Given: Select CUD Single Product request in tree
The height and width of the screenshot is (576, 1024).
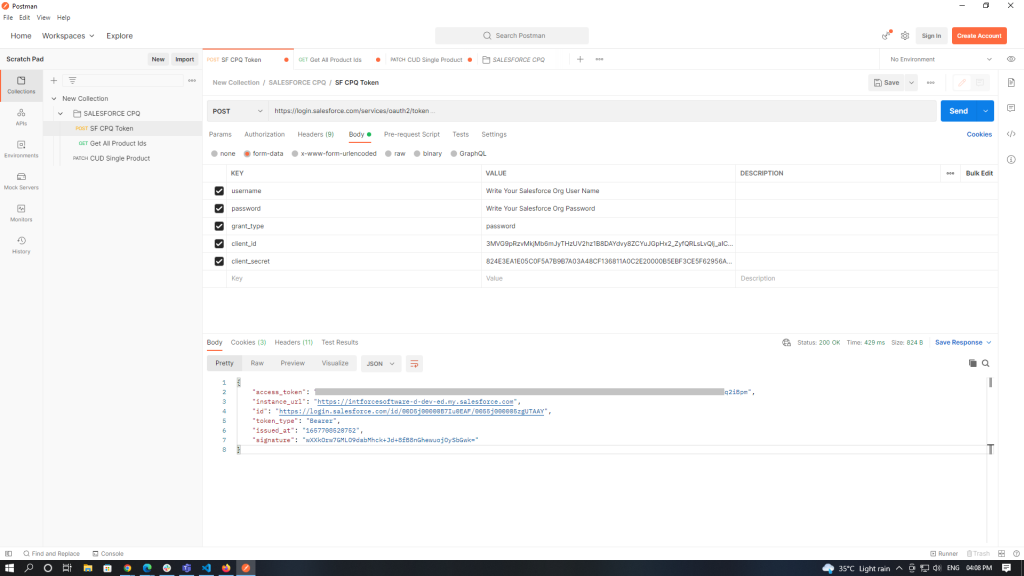Looking at the screenshot, I should coord(120,159).
